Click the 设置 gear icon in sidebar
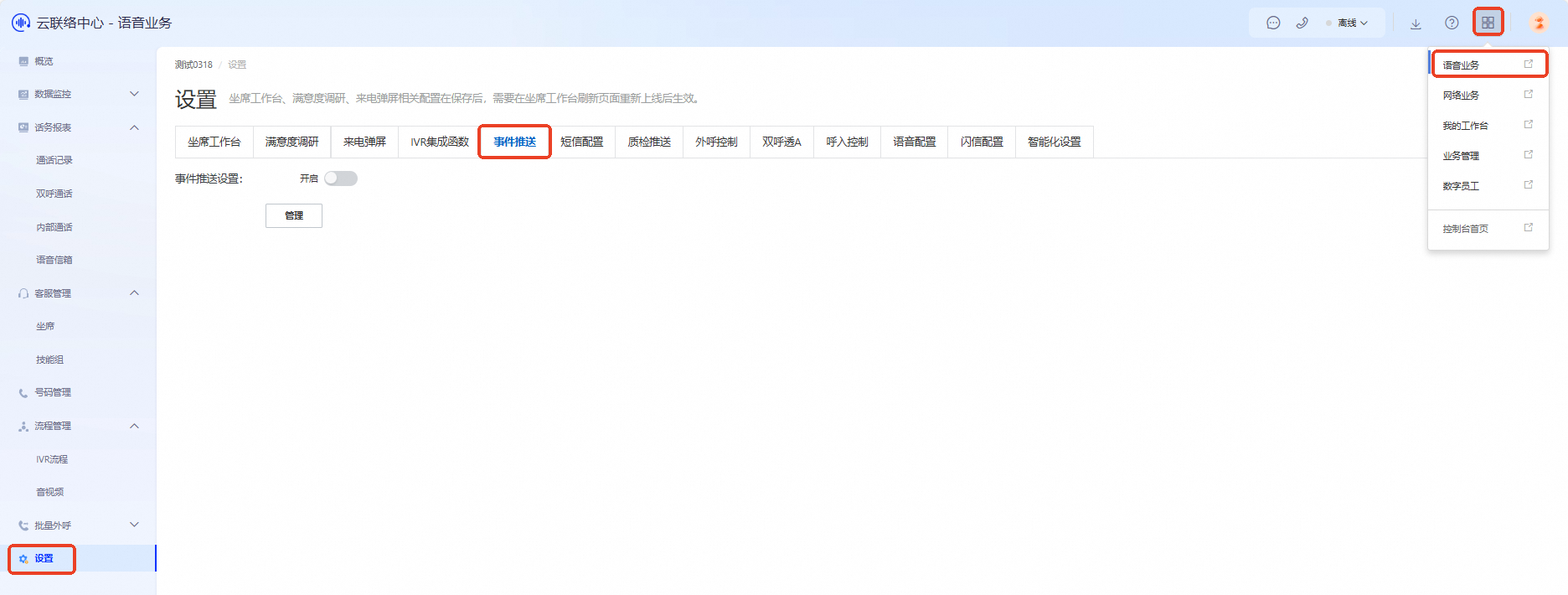 (x=23, y=559)
